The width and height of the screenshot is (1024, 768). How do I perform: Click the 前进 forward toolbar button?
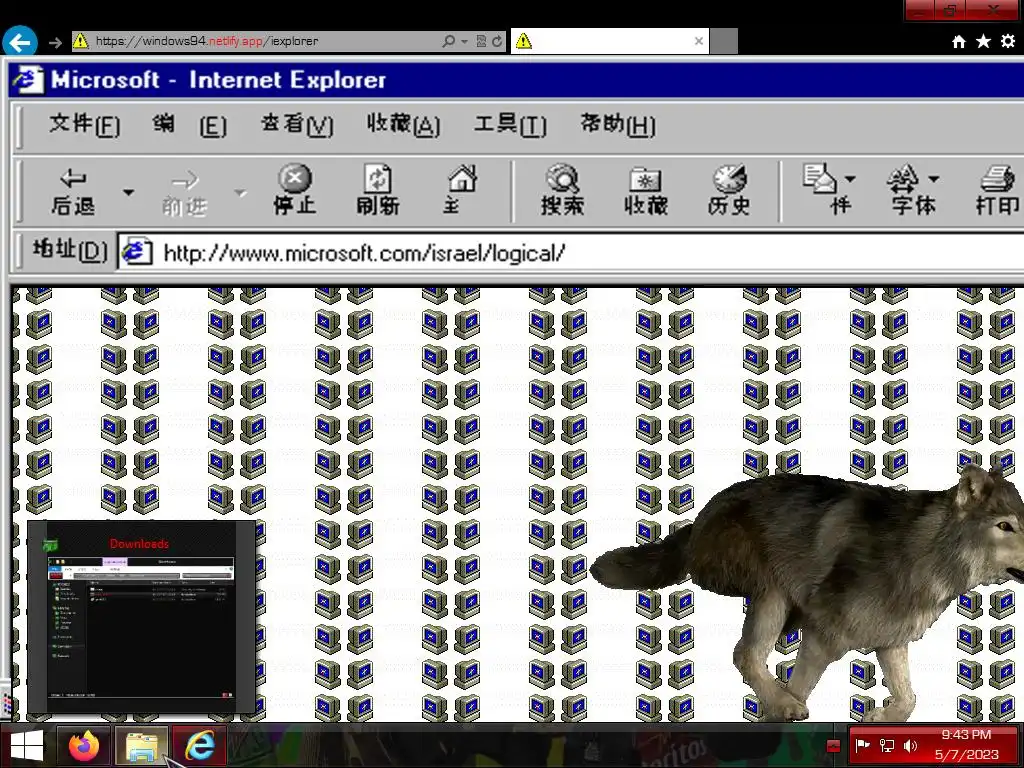pyautogui.click(x=184, y=193)
